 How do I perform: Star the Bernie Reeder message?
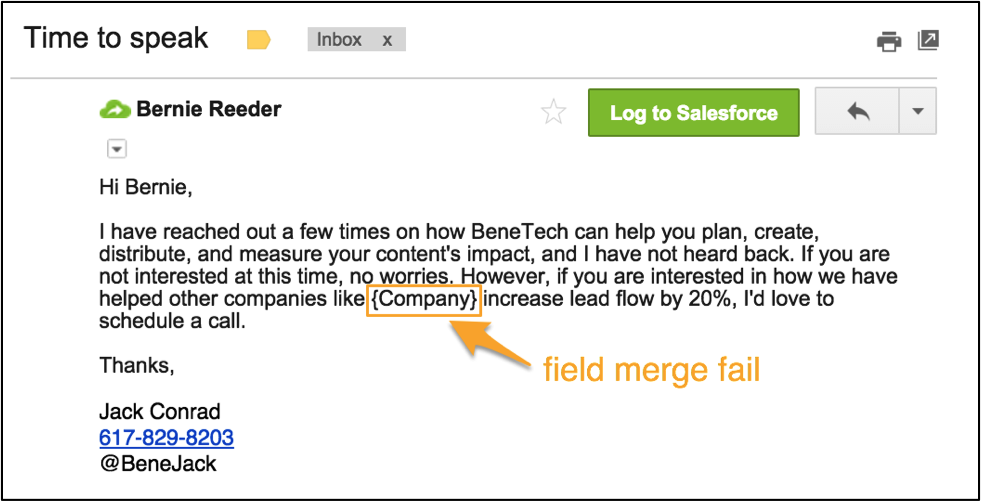[x=554, y=113]
